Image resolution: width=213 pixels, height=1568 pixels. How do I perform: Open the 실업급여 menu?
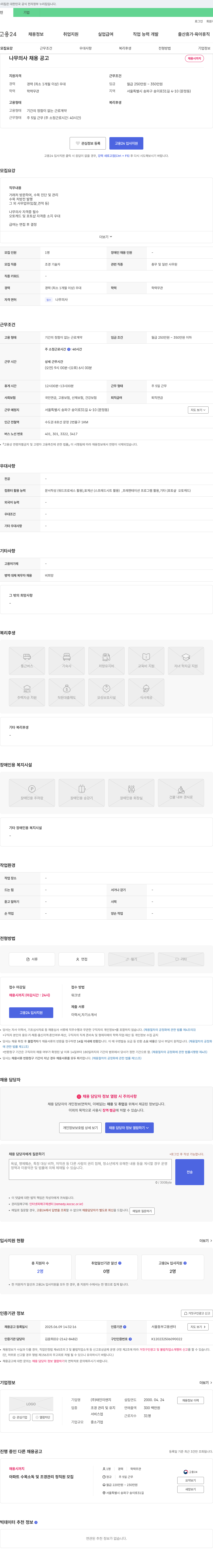106,34
